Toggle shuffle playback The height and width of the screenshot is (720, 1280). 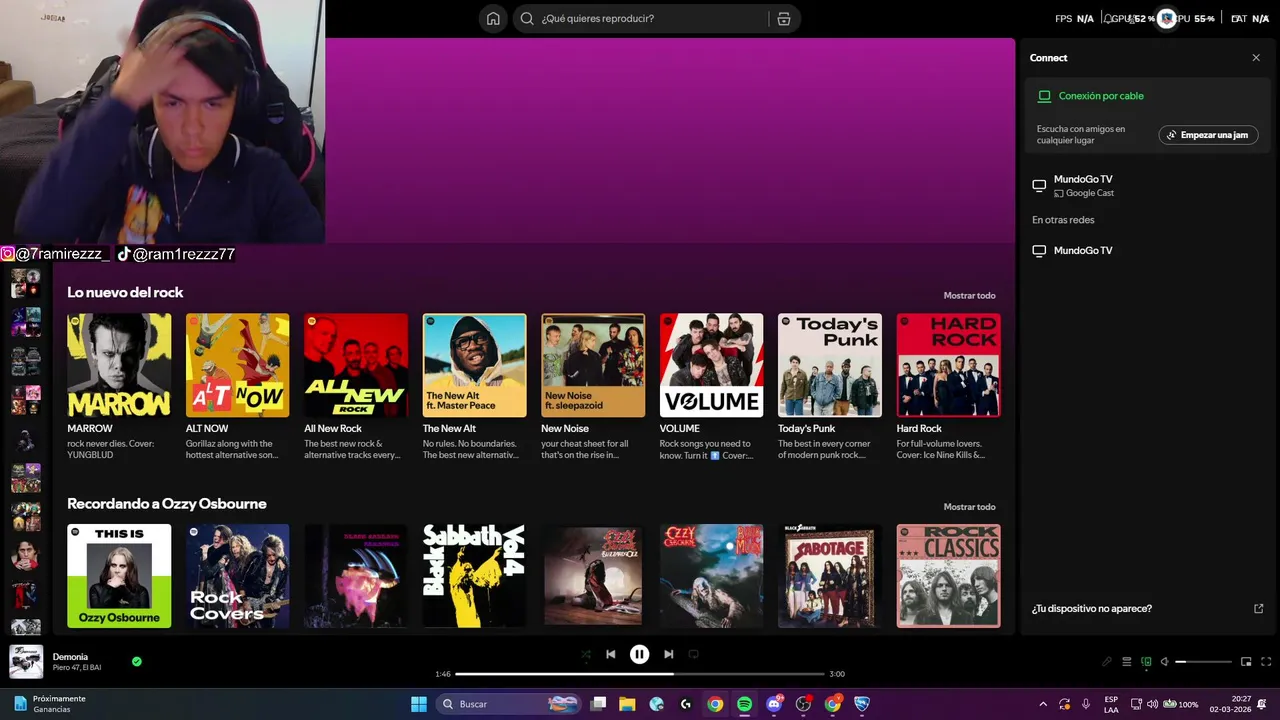click(x=586, y=654)
